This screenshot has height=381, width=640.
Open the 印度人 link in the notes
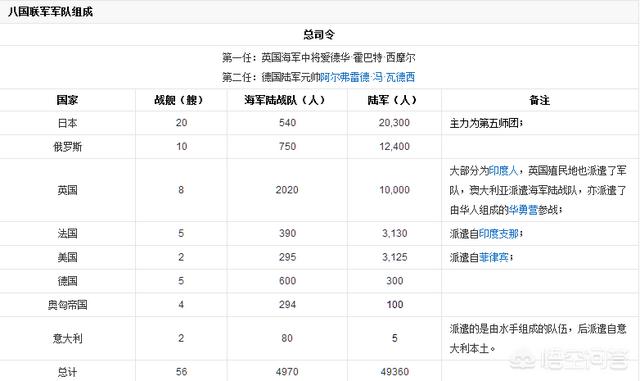(x=503, y=170)
